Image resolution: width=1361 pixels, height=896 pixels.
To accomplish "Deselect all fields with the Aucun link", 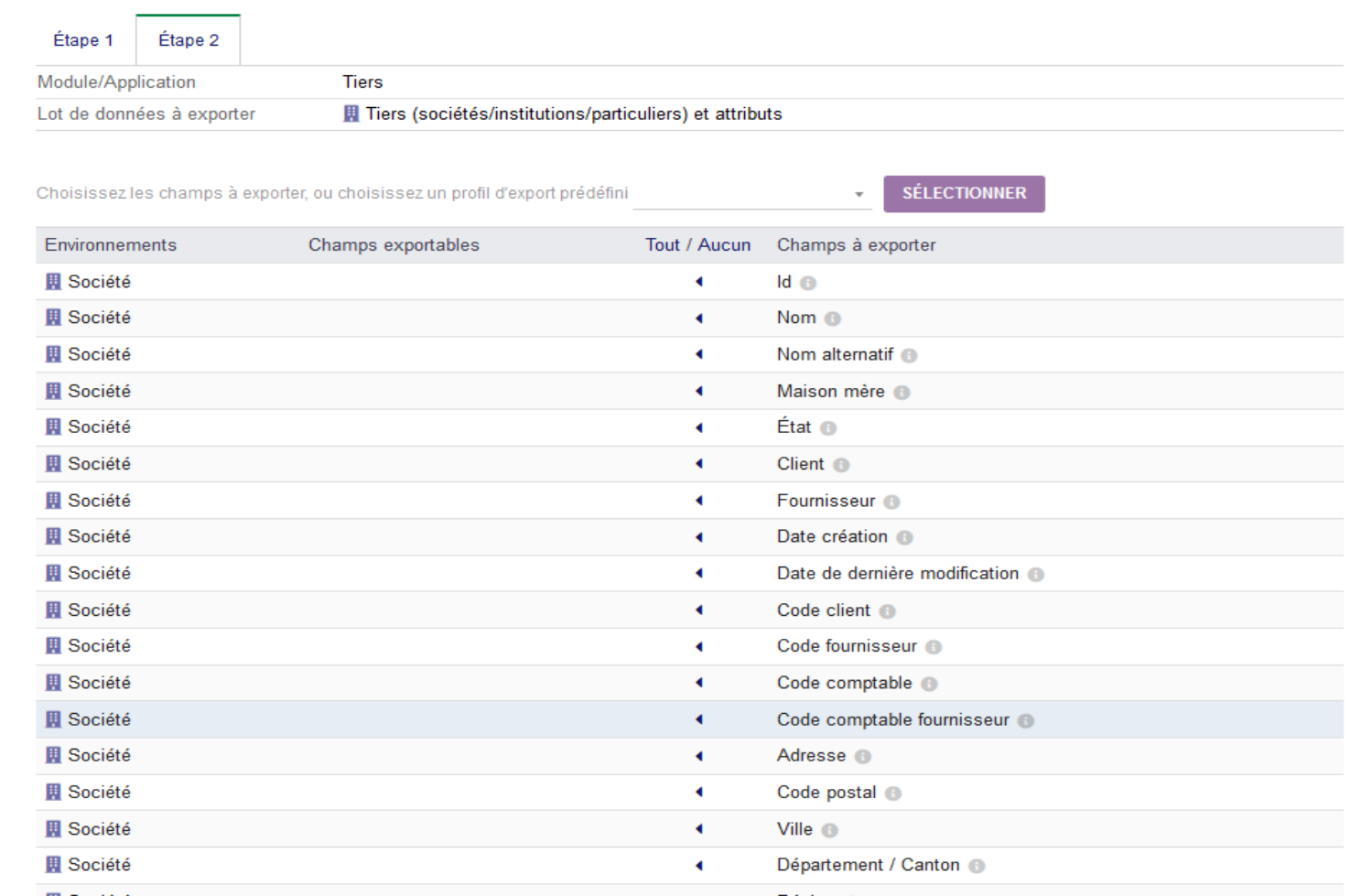I will (724, 245).
